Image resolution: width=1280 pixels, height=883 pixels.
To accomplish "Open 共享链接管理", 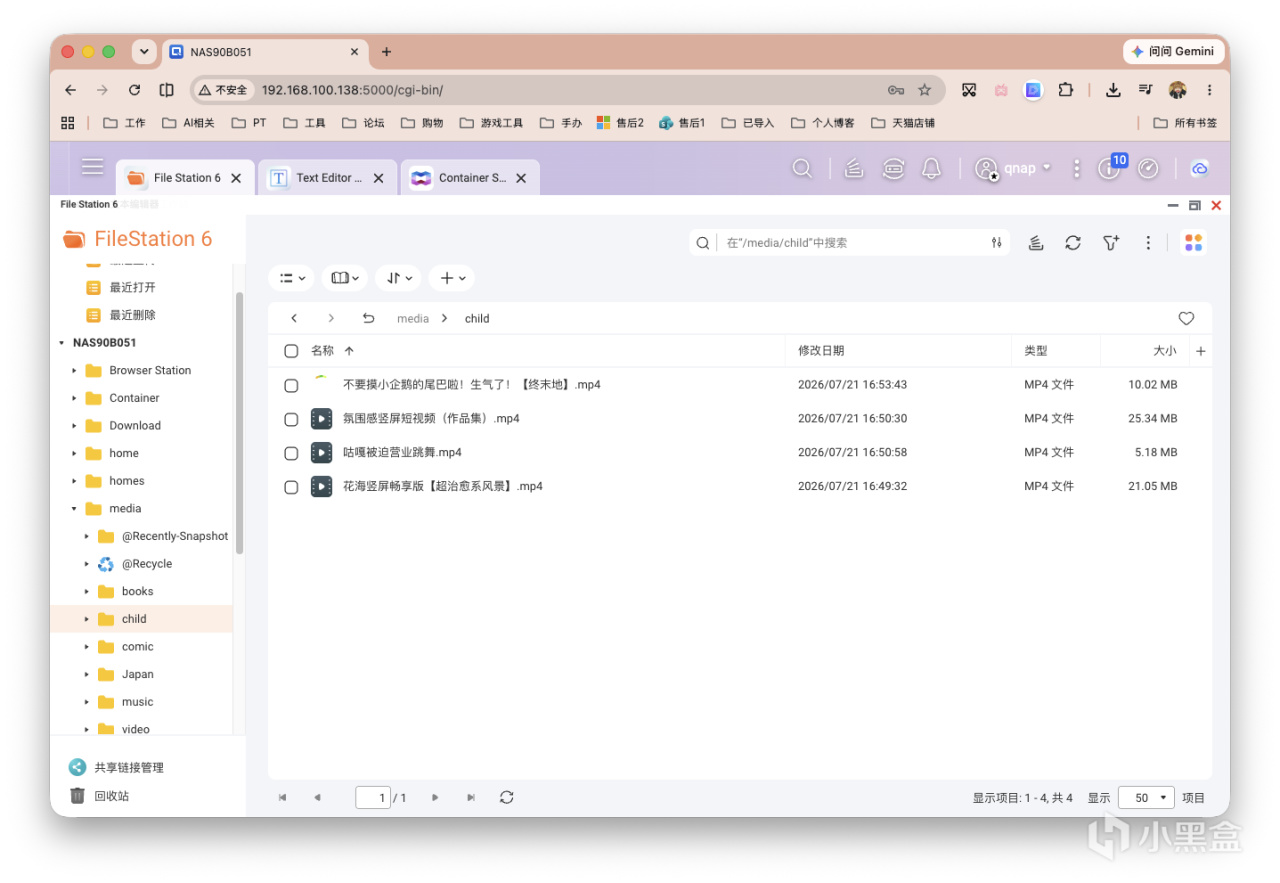I will [x=116, y=768].
